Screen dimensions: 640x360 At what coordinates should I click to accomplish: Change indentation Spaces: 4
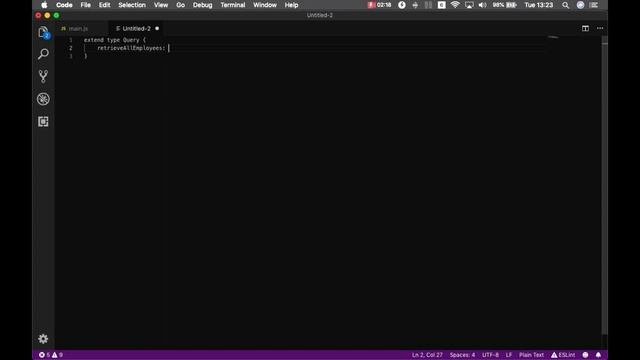coord(462,355)
